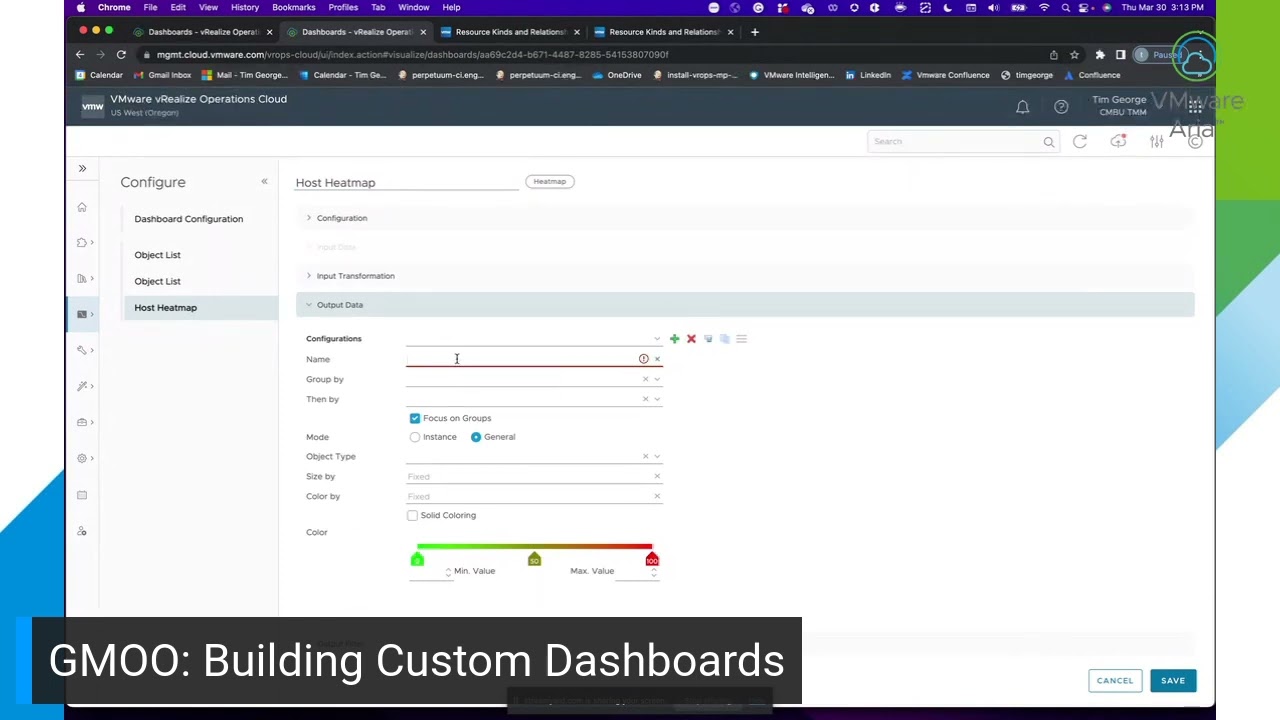Open the Bookmarks menu in macOS menu bar
Viewport: 1280px width, 720px height.
click(293, 7)
